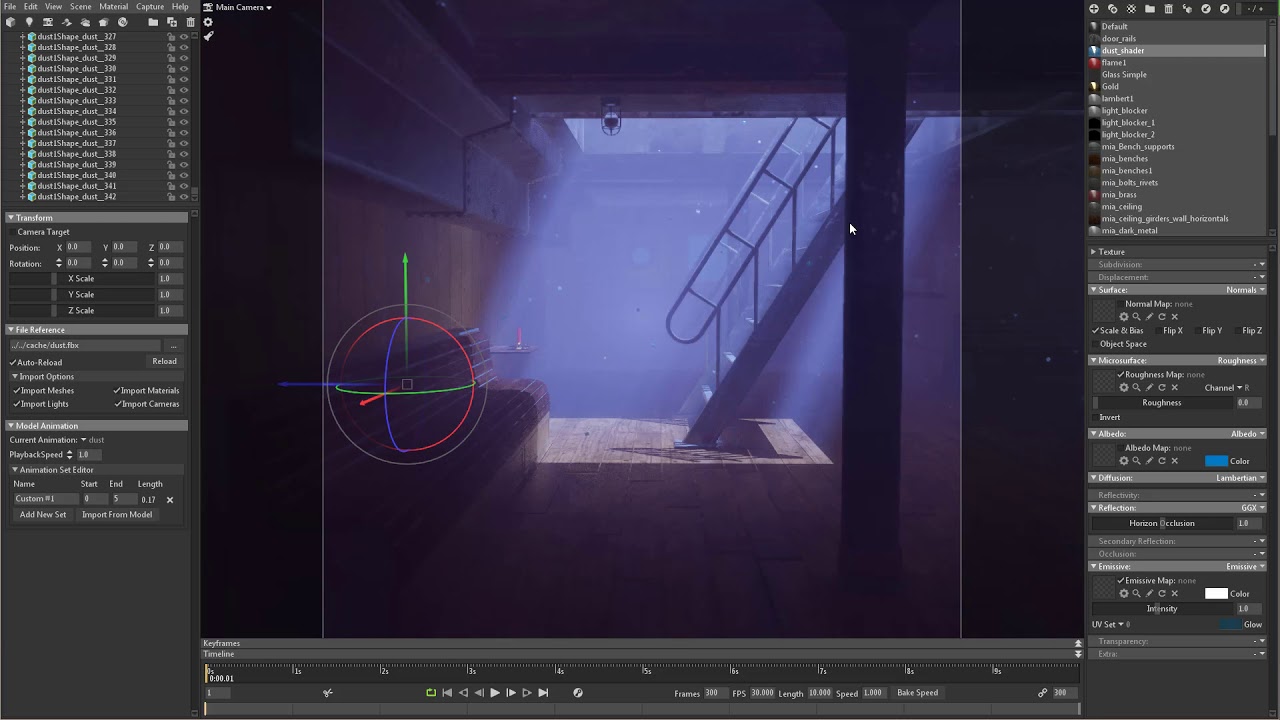The width and height of the screenshot is (1280, 720).
Task: Open the Capture menu
Action: pyautogui.click(x=150, y=7)
